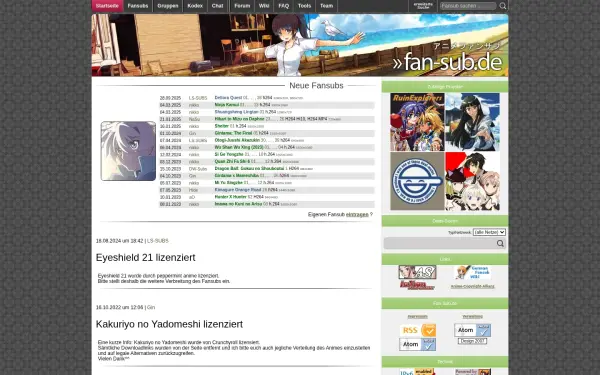Open the Mi Yu Xingzhe entry
Image resolution: width=600 pixels, height=375 pixels.
click(228, 183)
